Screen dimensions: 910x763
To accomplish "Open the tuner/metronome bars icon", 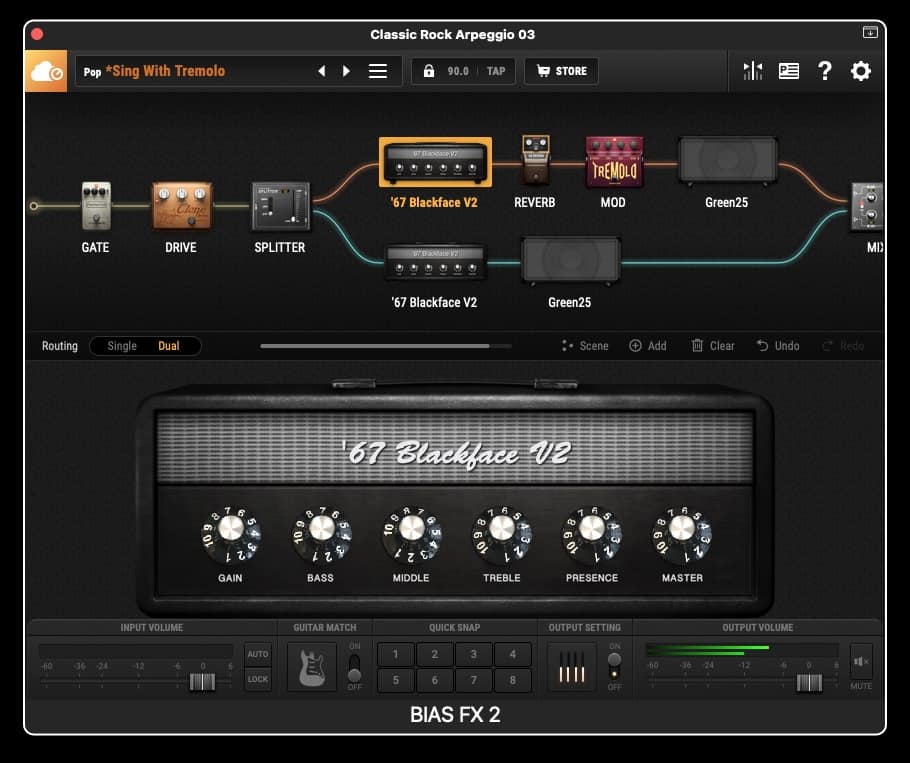I will pos(753,71).
